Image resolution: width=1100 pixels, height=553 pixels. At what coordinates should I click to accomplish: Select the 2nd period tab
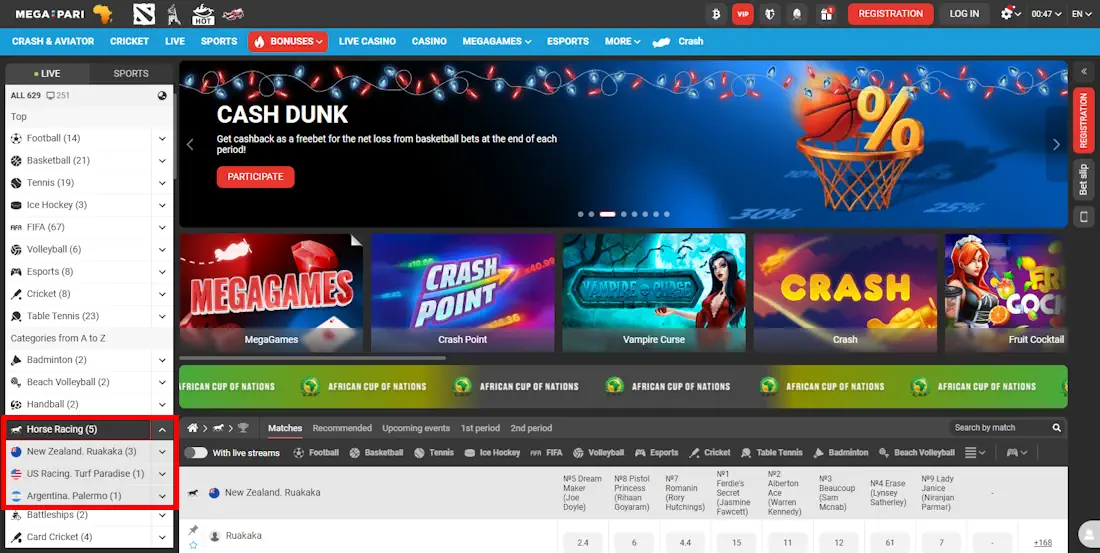[x=531, y=427]
